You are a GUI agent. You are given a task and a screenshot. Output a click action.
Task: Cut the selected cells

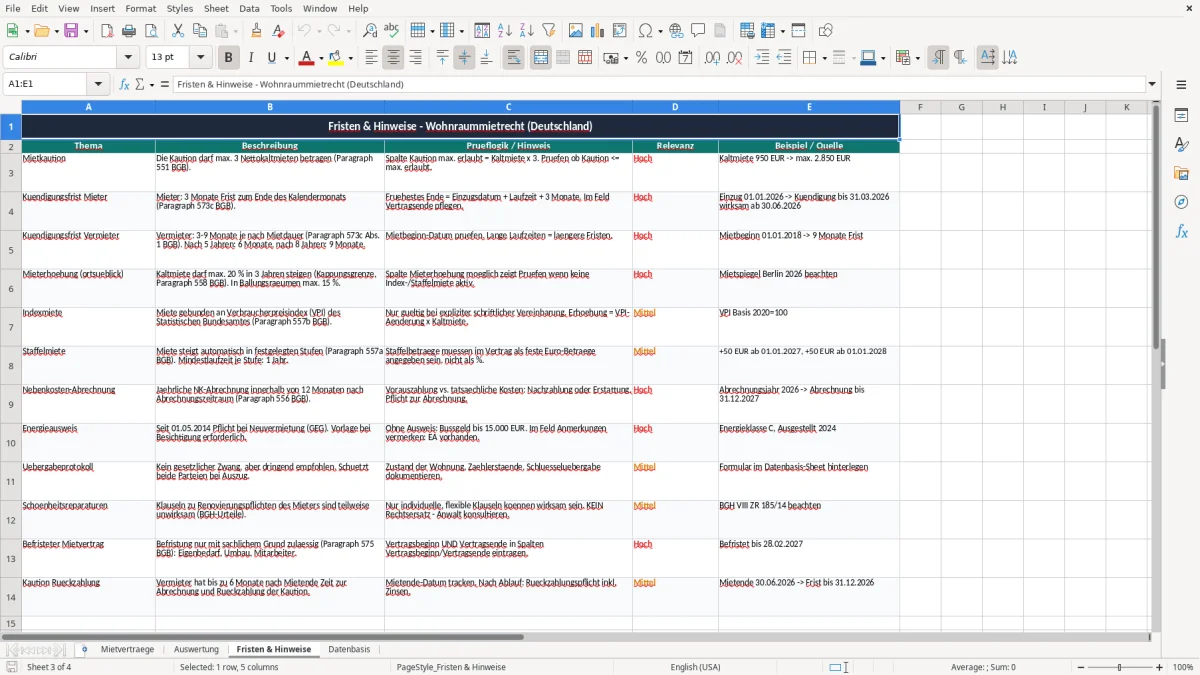178,31
